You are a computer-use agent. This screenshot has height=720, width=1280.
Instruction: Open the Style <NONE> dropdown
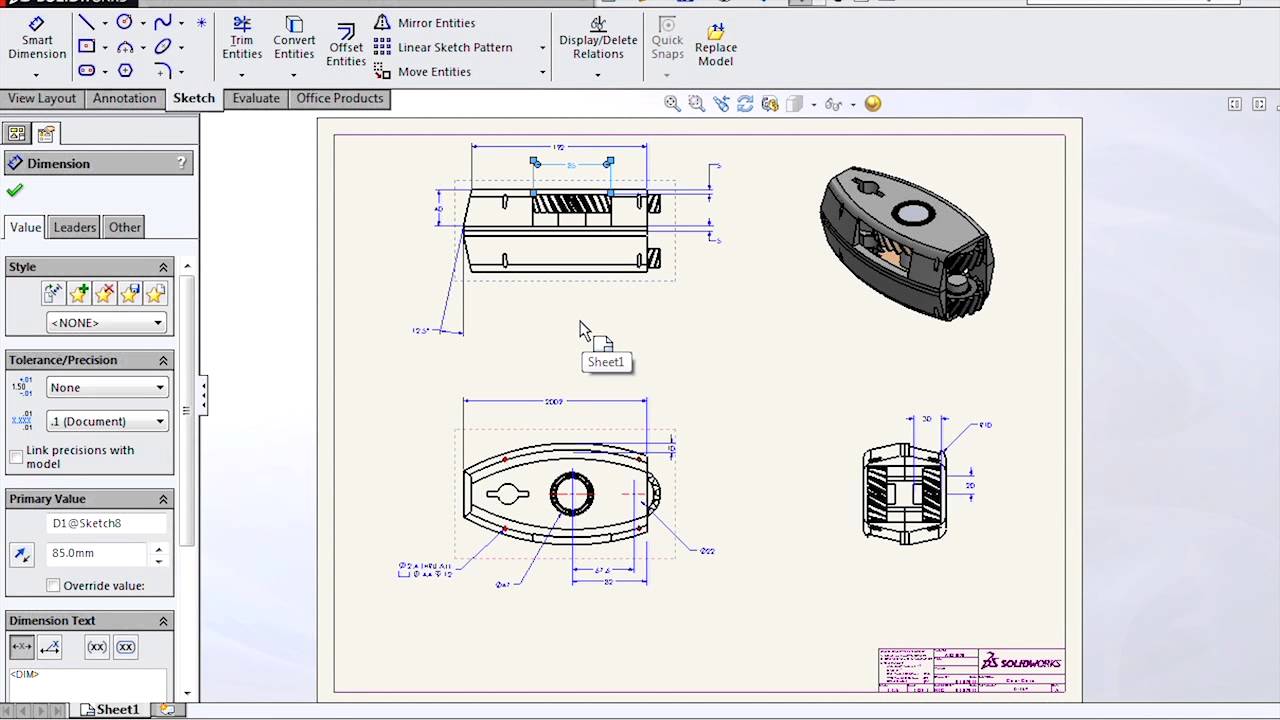(106, 322)
